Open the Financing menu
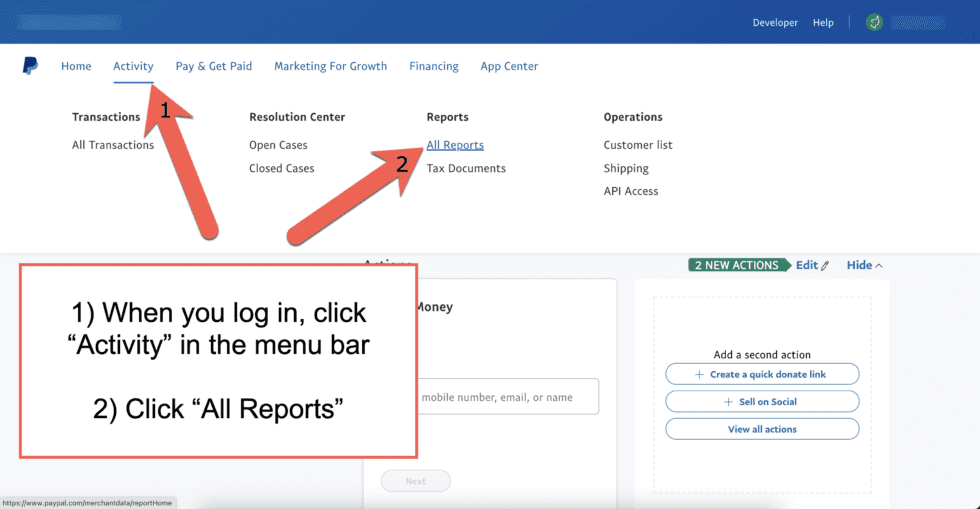The width and height of the screenshot is (980, 509). 434,66
